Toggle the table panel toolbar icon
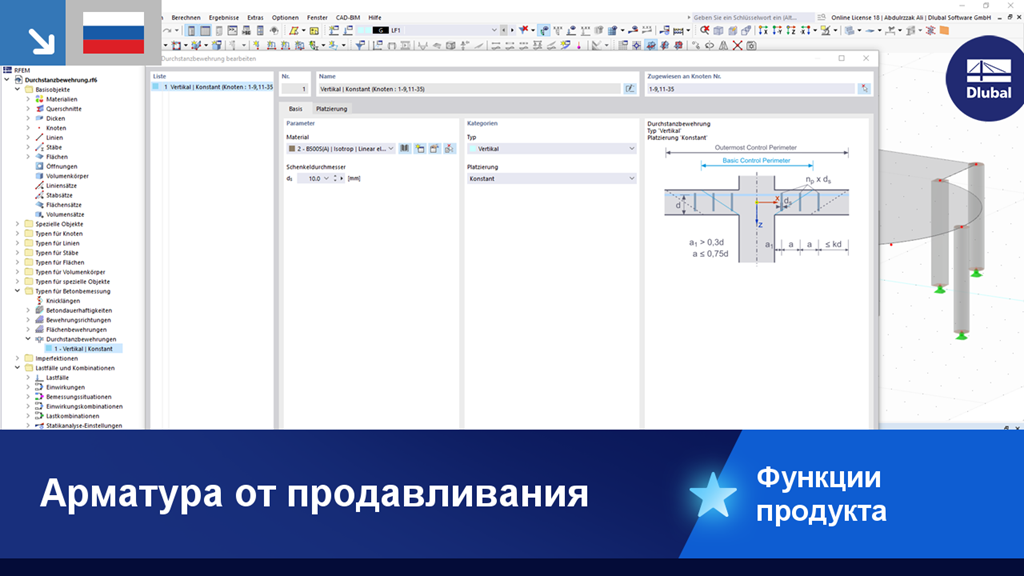Image resolution: width=1024 pixels, height=576 pixels. (x=205, y=30)
